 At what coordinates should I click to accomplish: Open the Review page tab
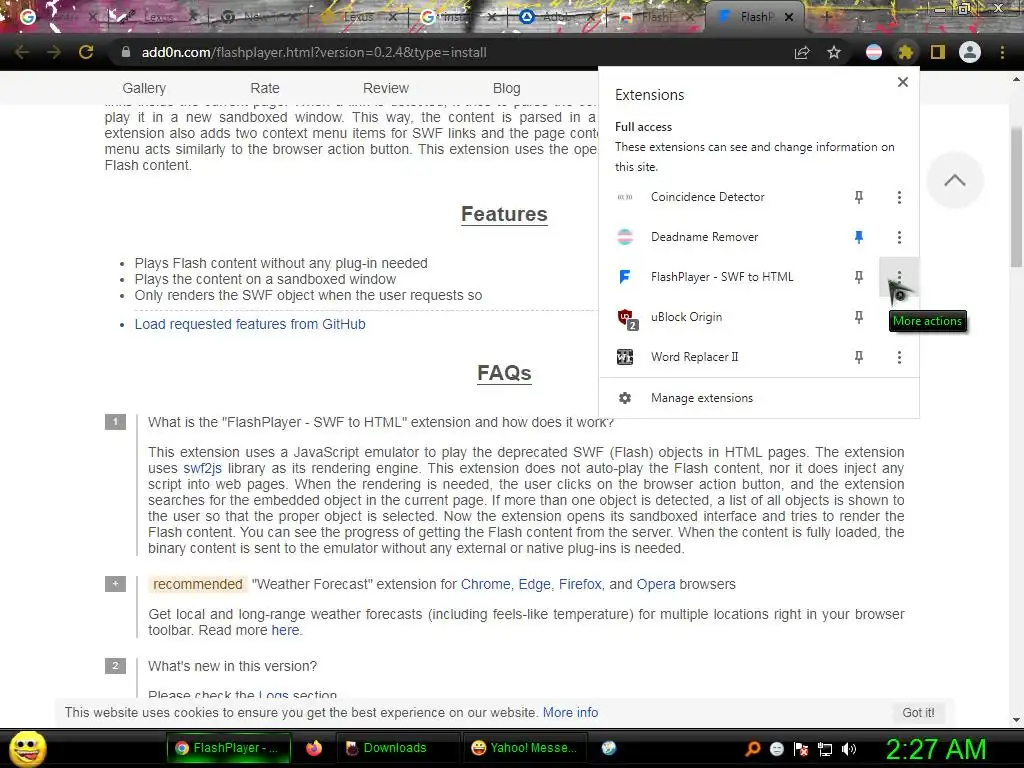[x=386, y=88]
